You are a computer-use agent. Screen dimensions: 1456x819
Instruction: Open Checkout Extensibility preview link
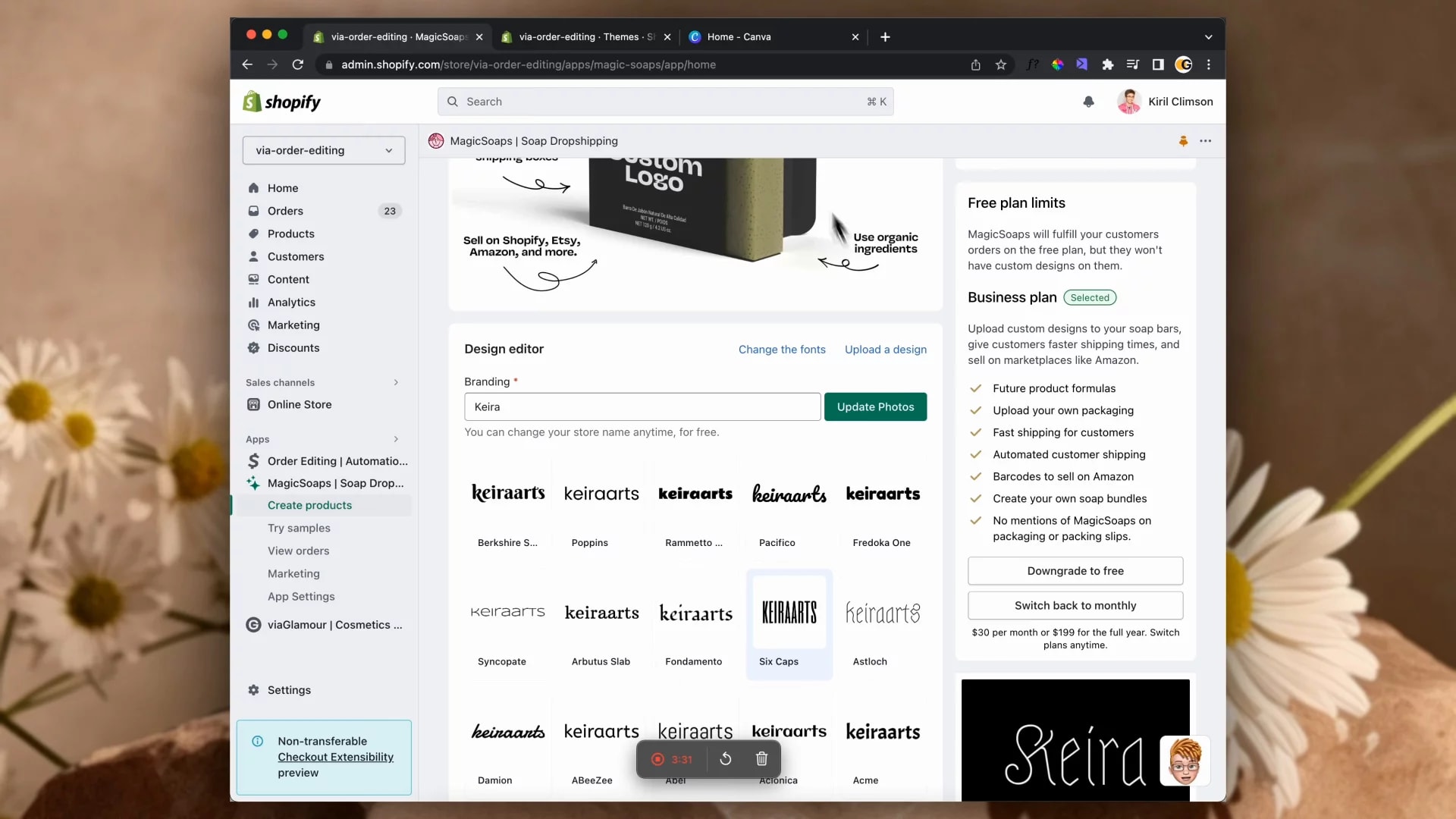(x=335, y=757)
